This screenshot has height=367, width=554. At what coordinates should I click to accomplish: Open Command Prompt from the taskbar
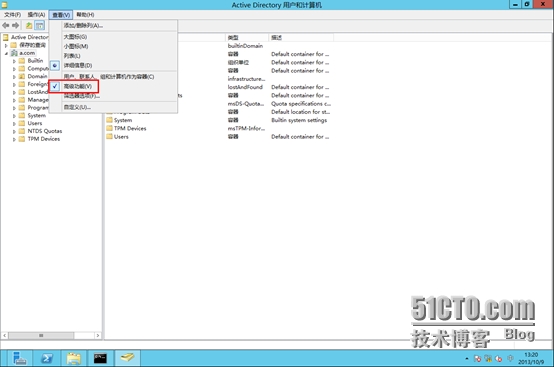pos(100,358)
